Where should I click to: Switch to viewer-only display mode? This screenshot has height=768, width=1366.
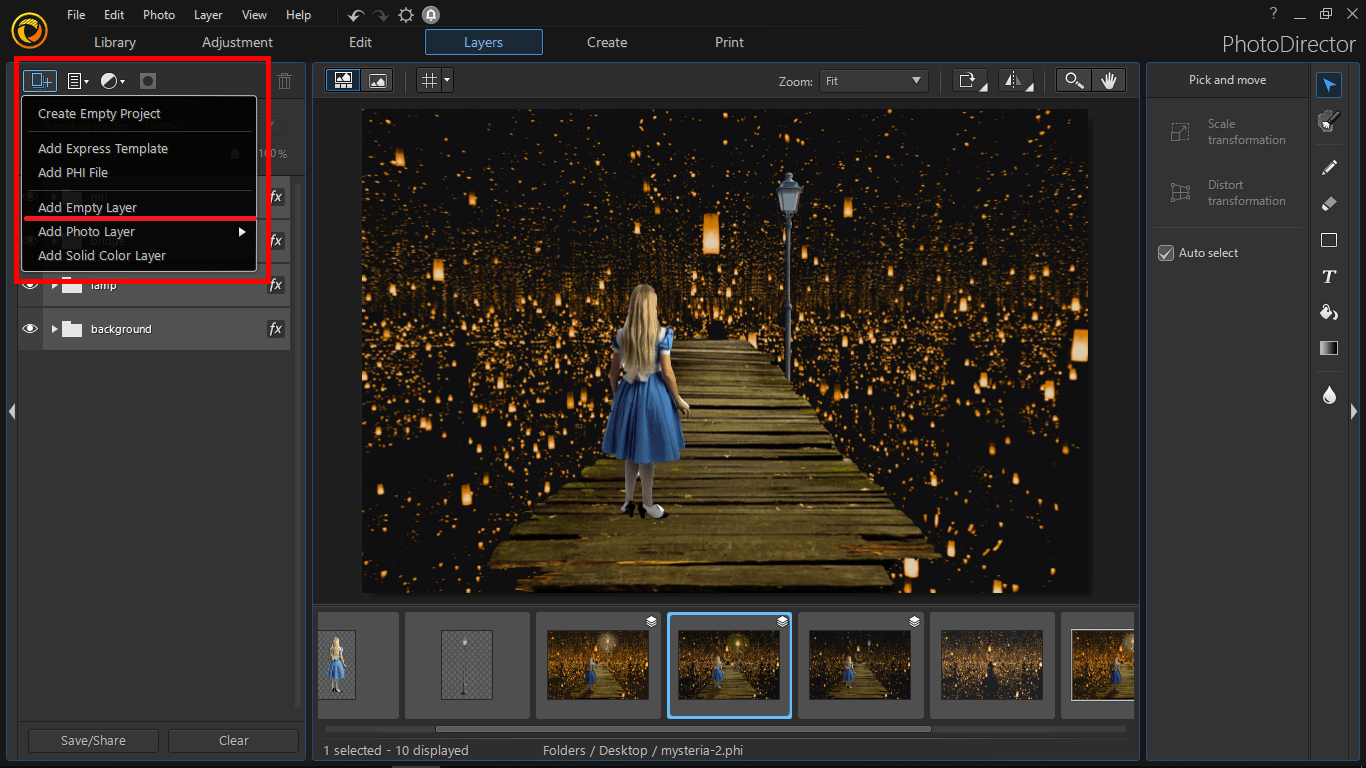(377, 81)
